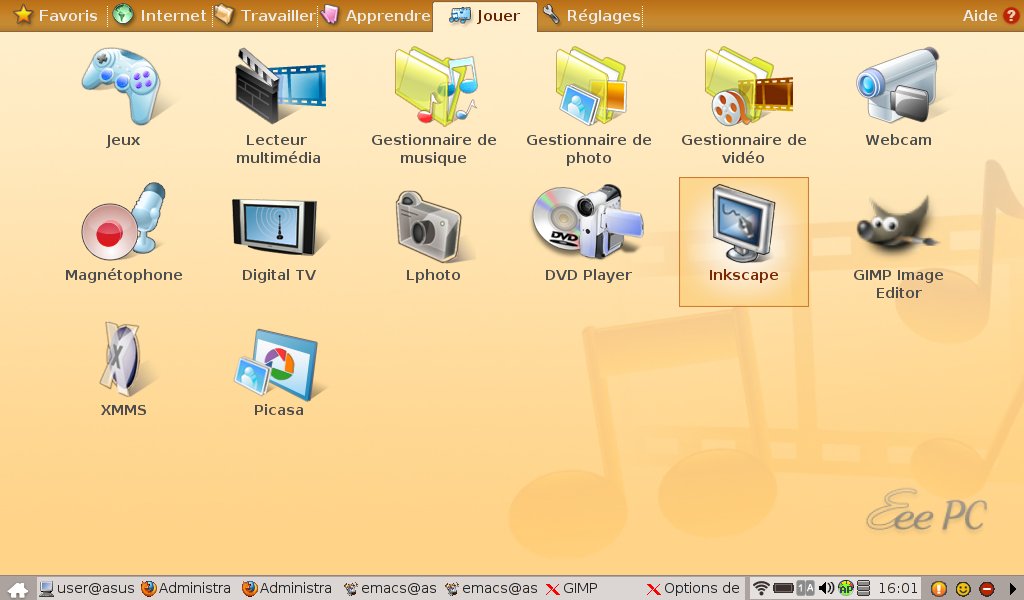The image size is (1024, 600).
Task: Switch to the Favoris tab
Action: coord(56,15)
